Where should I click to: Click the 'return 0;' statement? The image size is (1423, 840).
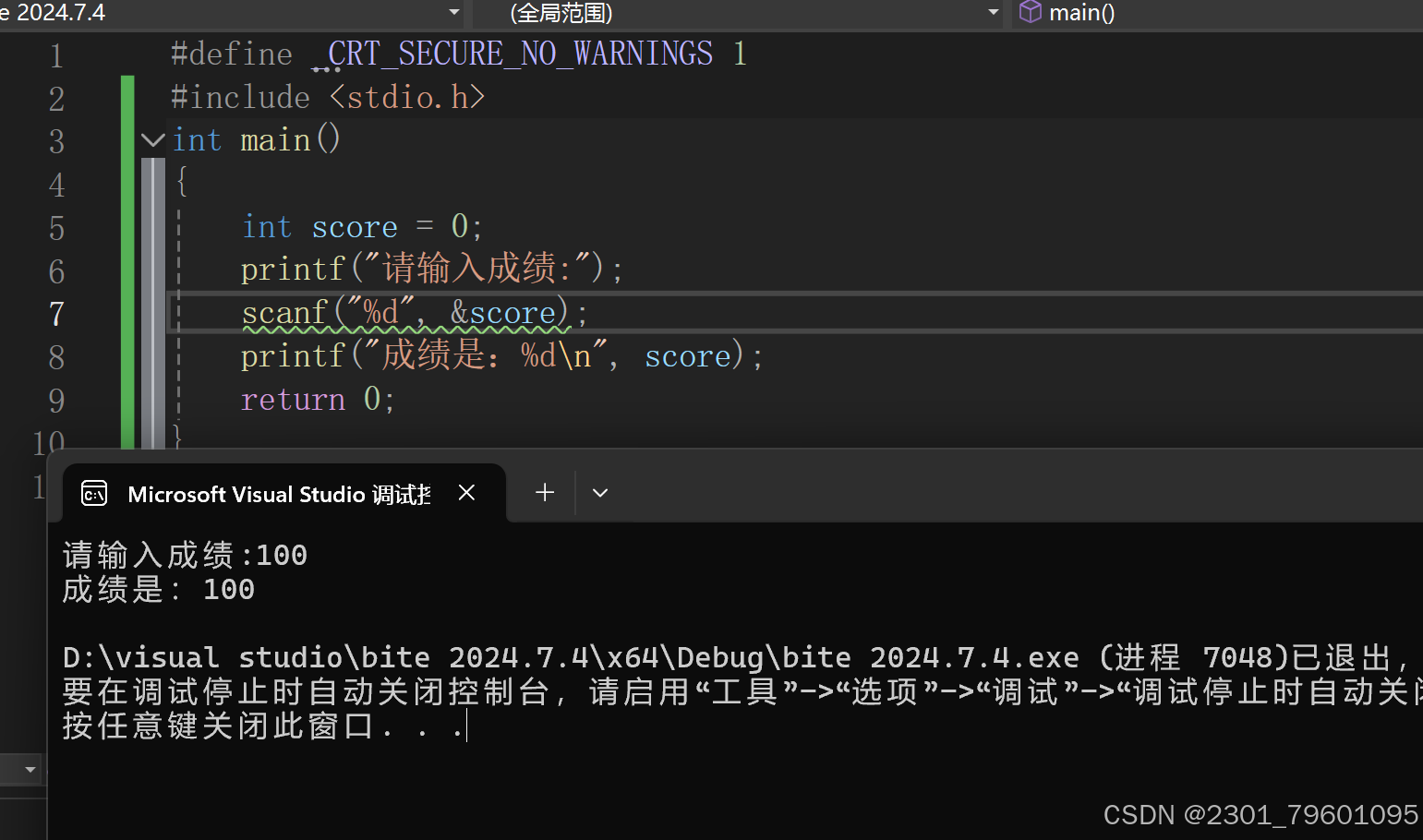click(318, 399)
